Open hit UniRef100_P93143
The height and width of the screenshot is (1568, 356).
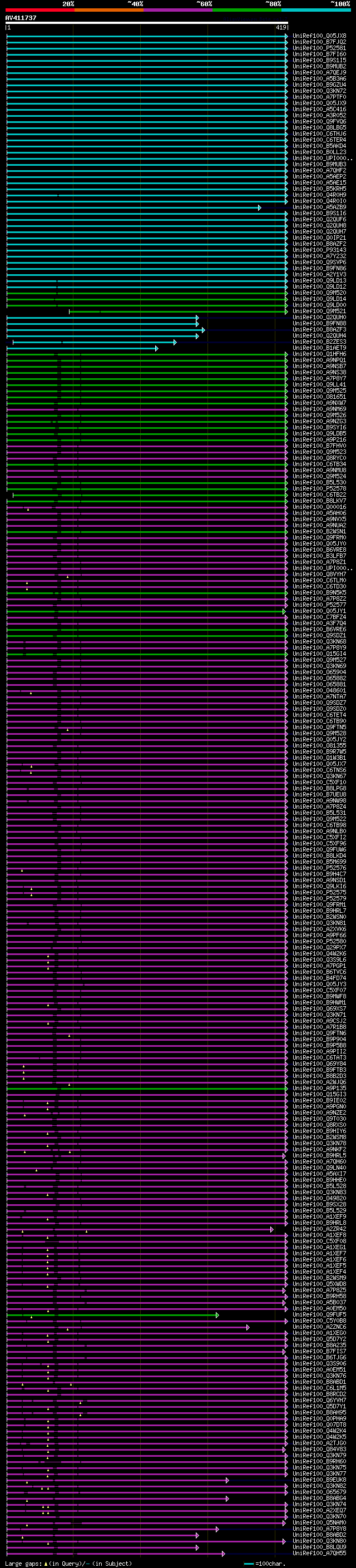pyautogui.click(x=319, y=250)
